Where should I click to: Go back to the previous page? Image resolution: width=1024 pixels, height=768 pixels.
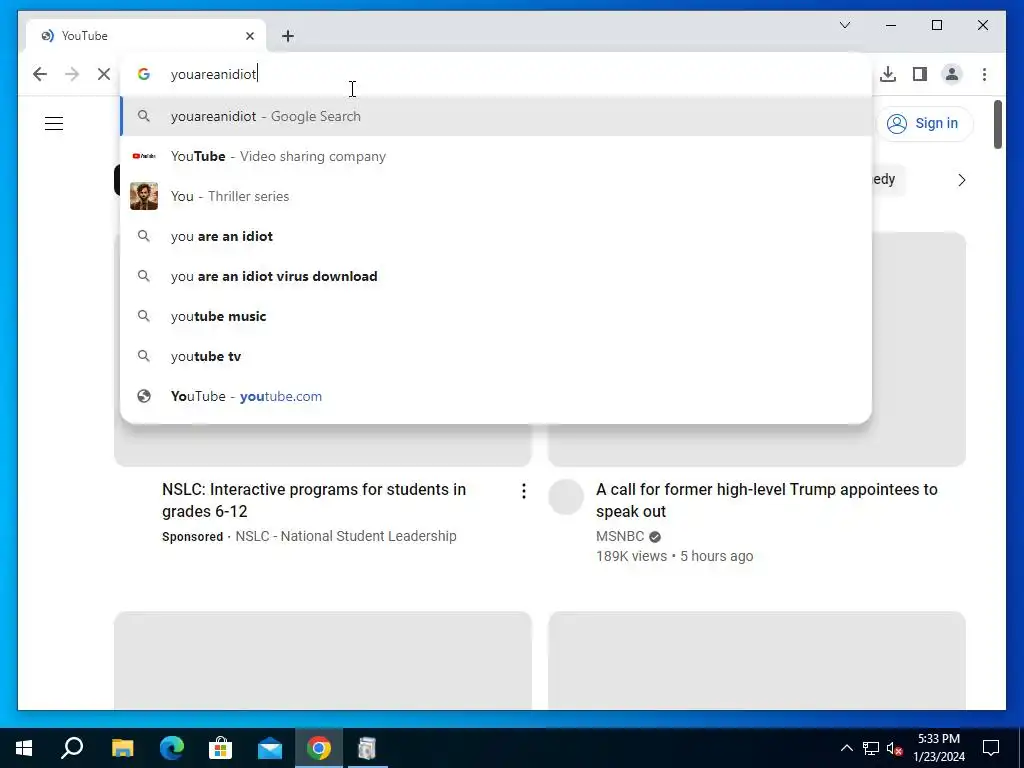point(40,74)
